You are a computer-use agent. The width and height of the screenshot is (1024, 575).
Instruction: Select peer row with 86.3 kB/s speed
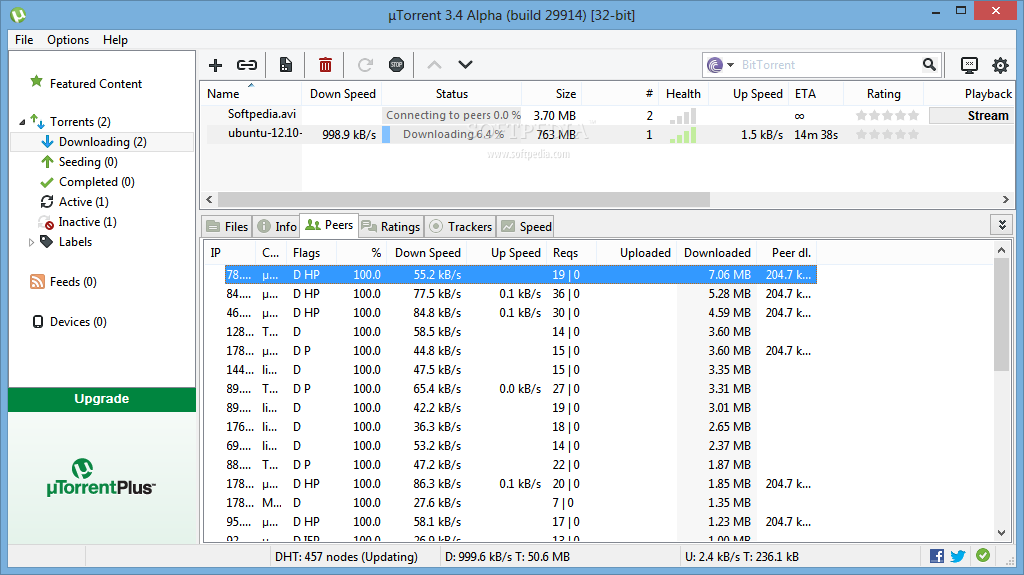(x=520, y=484)
